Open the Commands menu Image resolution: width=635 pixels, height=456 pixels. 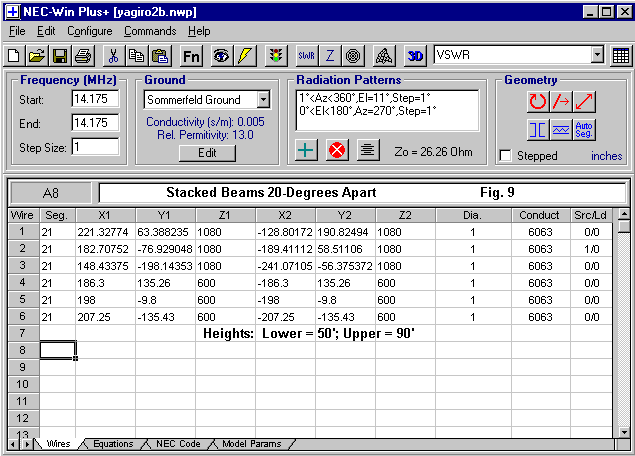[151, 31]
